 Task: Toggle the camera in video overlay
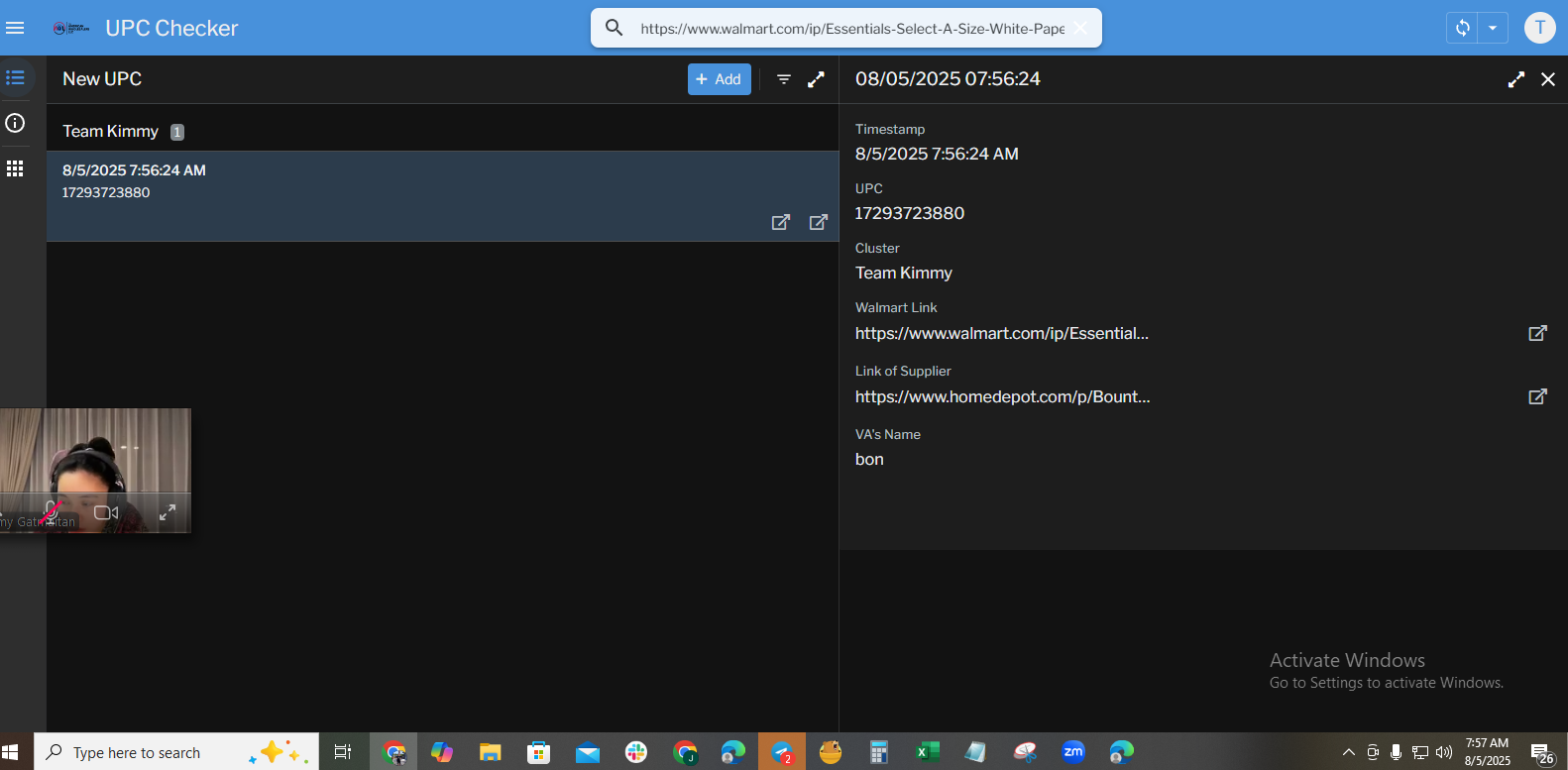[x=106, y=512]
